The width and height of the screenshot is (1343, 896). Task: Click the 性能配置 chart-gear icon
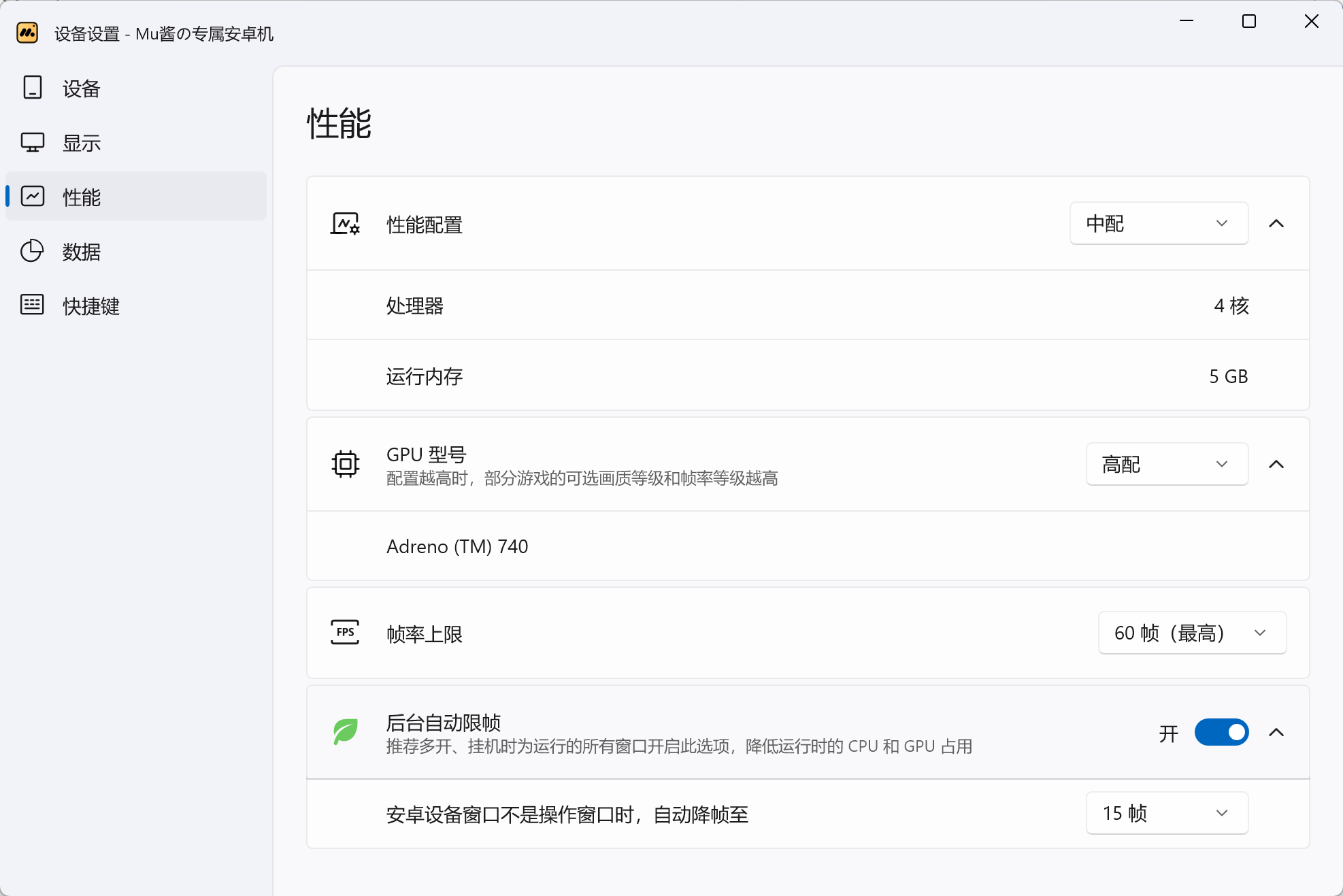tap(345, 224)
